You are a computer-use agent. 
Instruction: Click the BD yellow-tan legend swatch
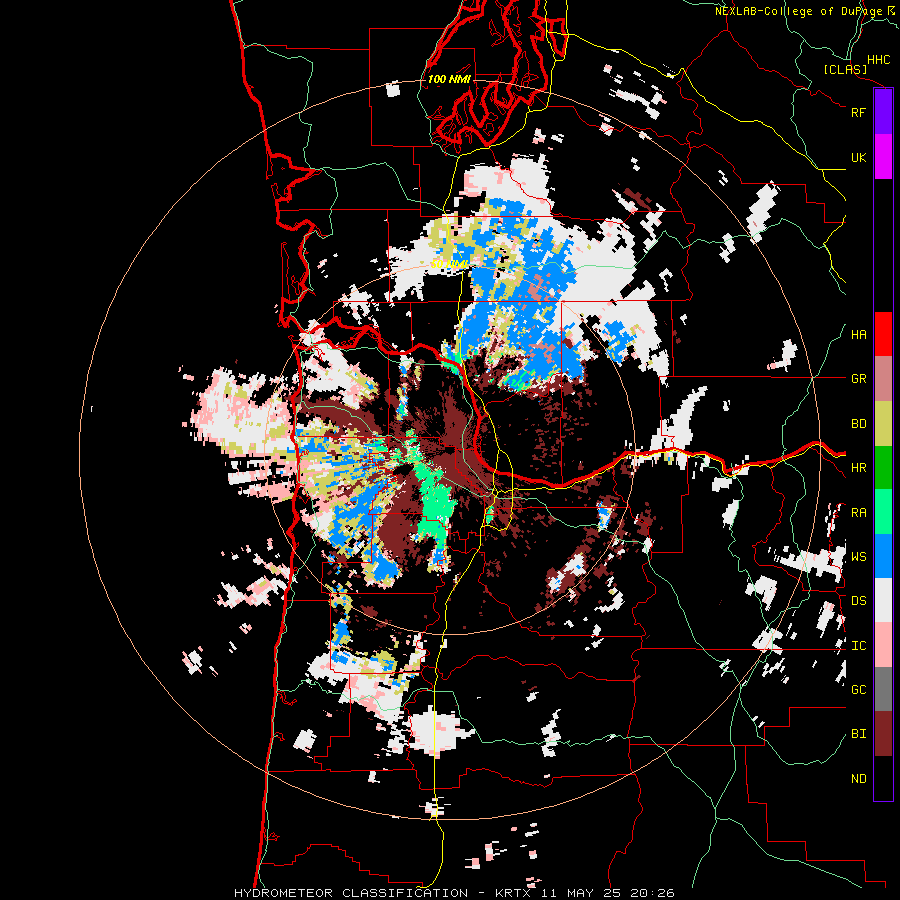coord(883,424)
